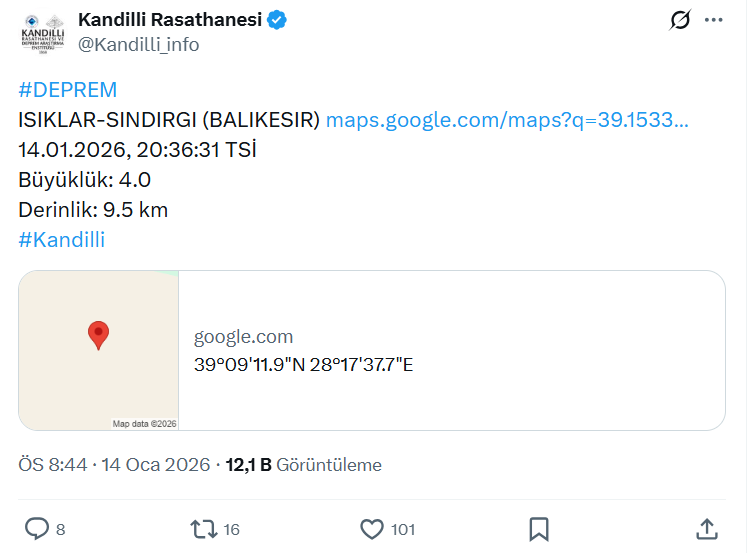The image size is (753, 553).
Task: Open the #Kandilli hashtag
Action: [61, 240]
